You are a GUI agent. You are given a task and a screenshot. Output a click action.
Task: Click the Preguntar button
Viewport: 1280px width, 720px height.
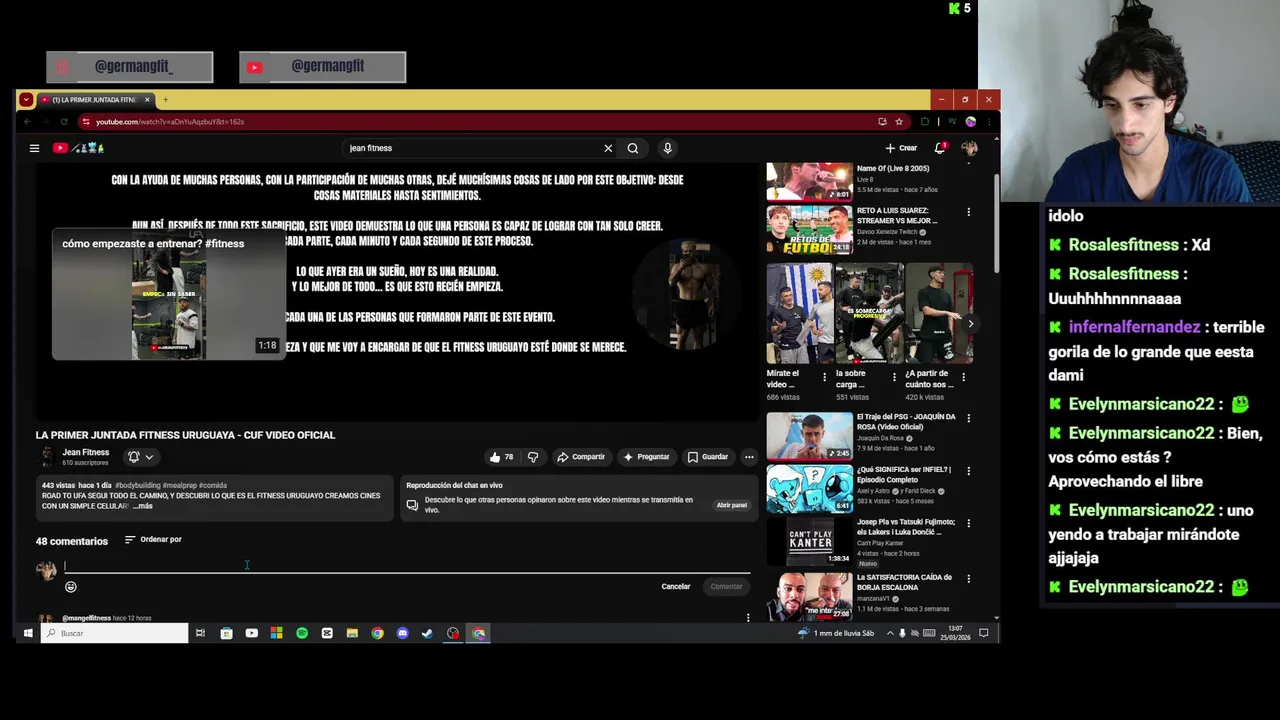pyautogui.click(x=646, y=457)
